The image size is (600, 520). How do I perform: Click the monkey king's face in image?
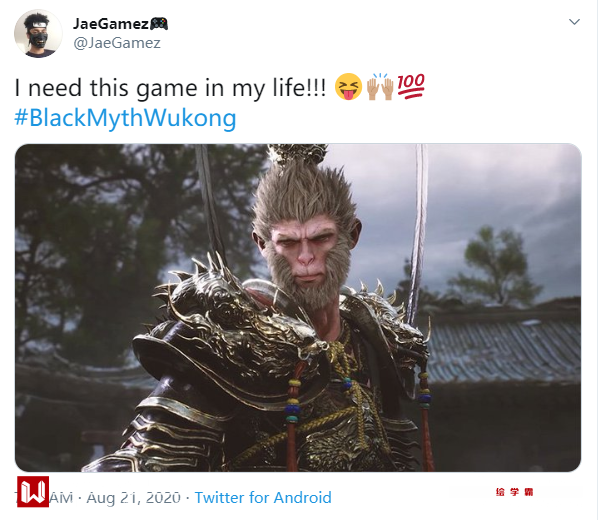click(x=306, y=253)
